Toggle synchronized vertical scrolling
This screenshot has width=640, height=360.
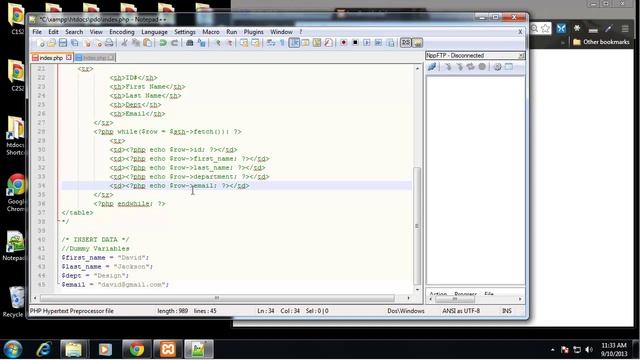[244, 43]
